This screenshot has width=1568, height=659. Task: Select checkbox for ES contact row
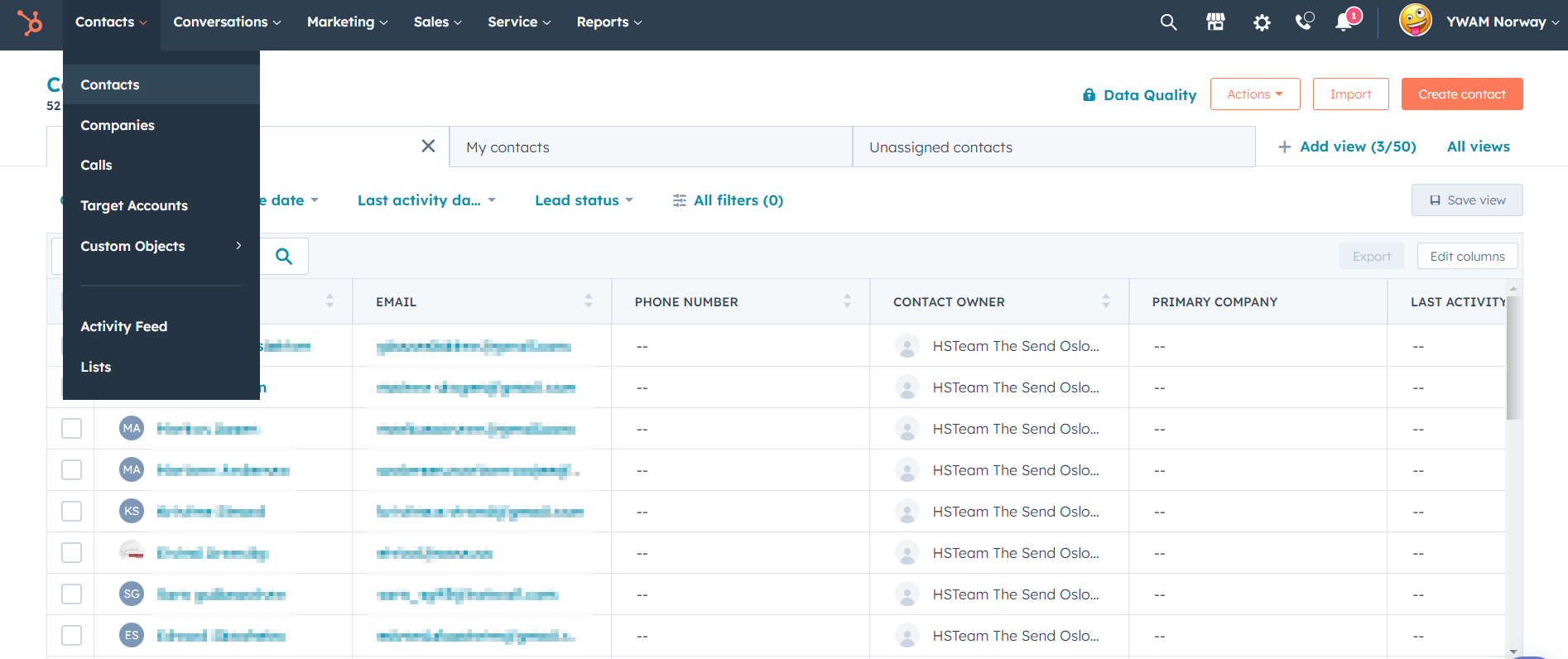(x=72, y=635)
